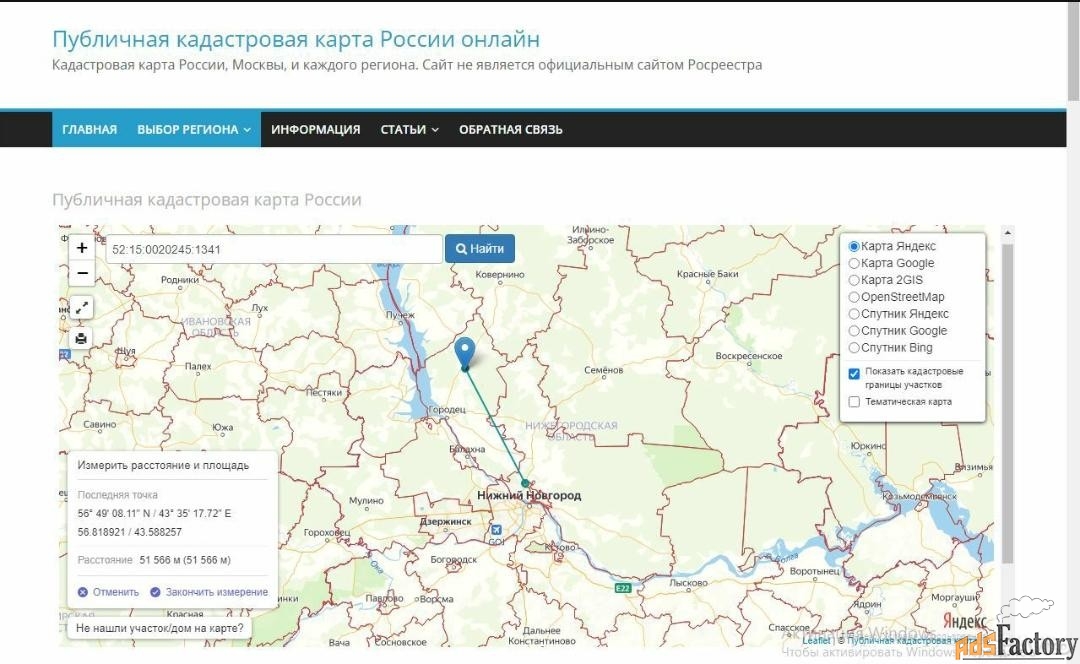Uncheck Показать кадастровые границы участков
The image size is (1080, 664).
854,373
